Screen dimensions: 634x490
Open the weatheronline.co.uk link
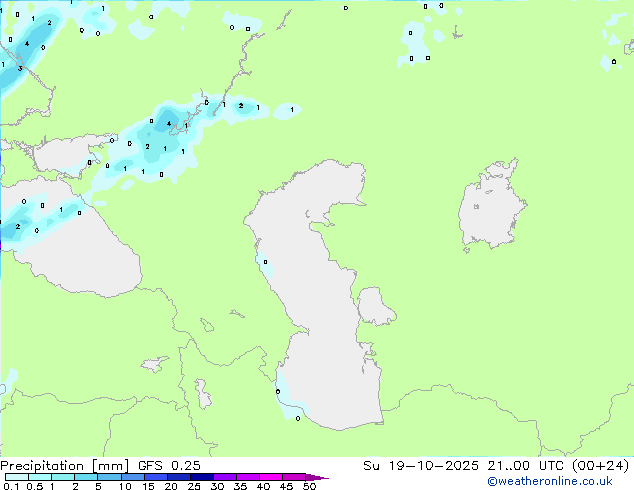pyautogui.click(x=550, y=481)
